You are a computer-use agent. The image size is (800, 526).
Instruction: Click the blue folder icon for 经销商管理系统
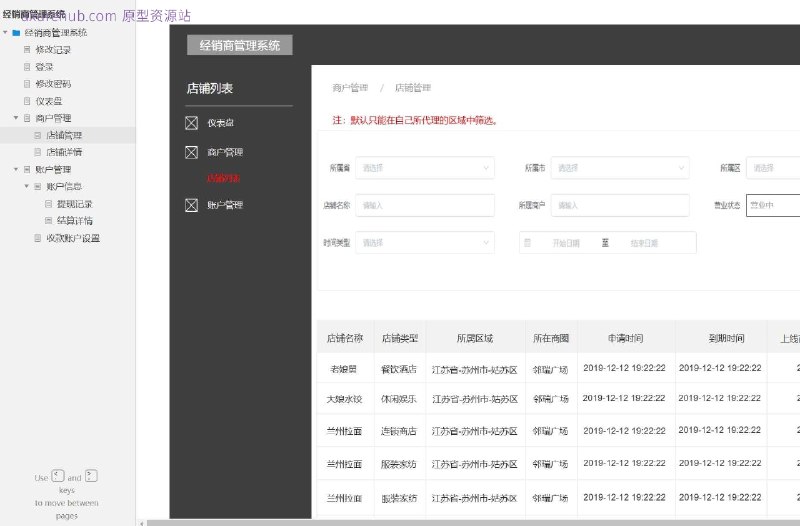(16, 33)
